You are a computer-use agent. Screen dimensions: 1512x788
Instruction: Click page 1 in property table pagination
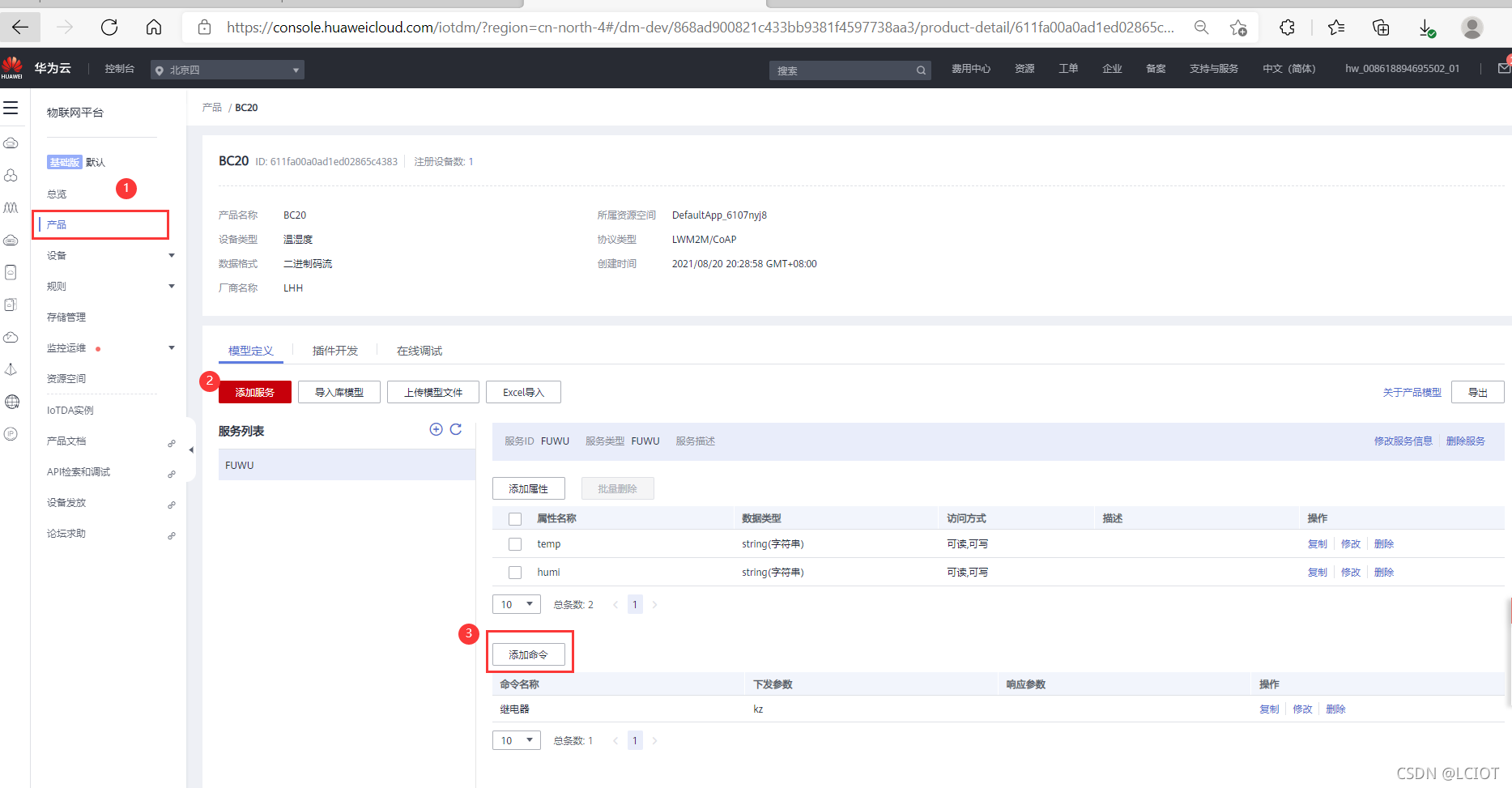[x=635, y=604]
